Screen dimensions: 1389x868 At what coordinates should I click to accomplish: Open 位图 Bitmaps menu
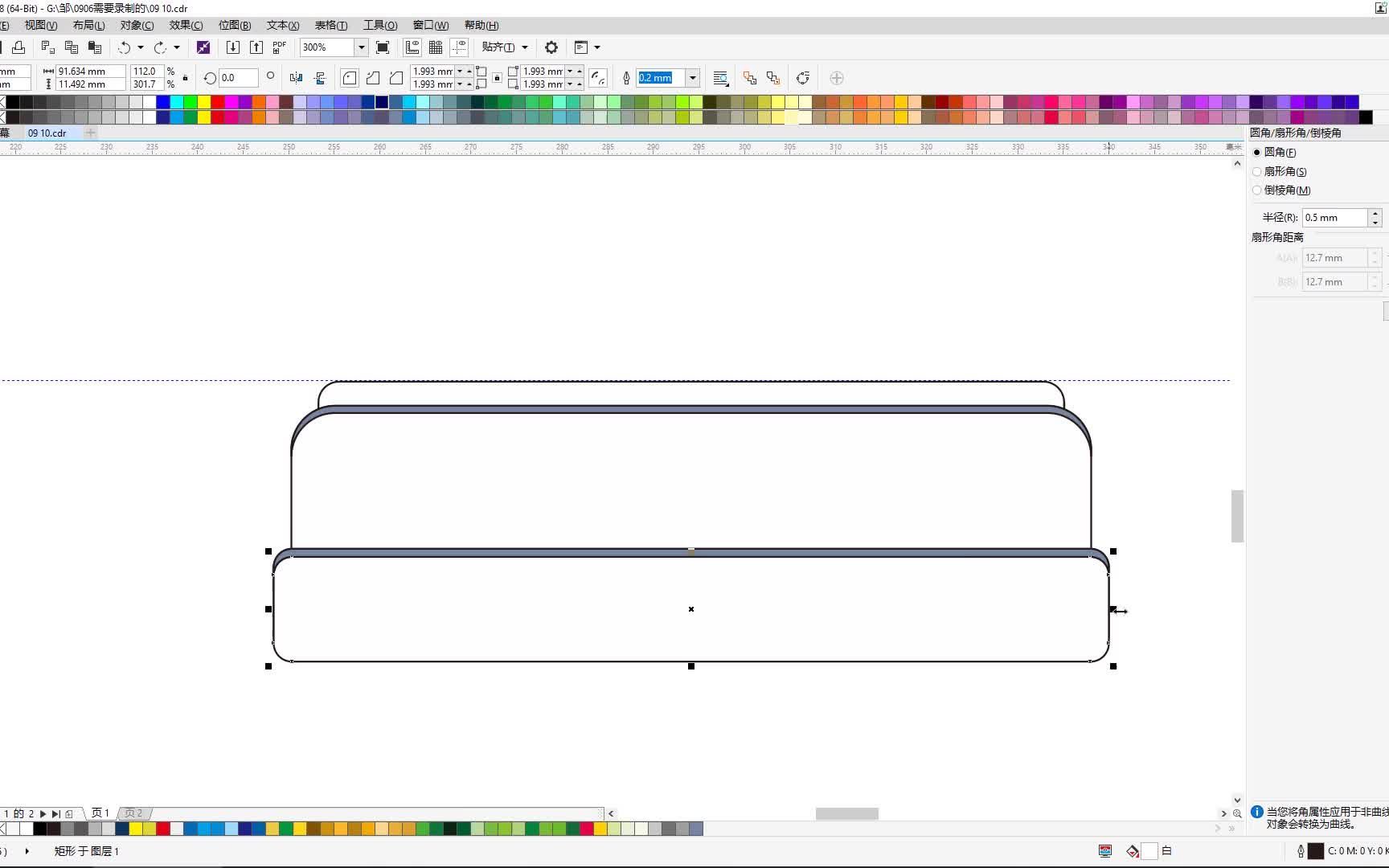[x=235, y=26]
